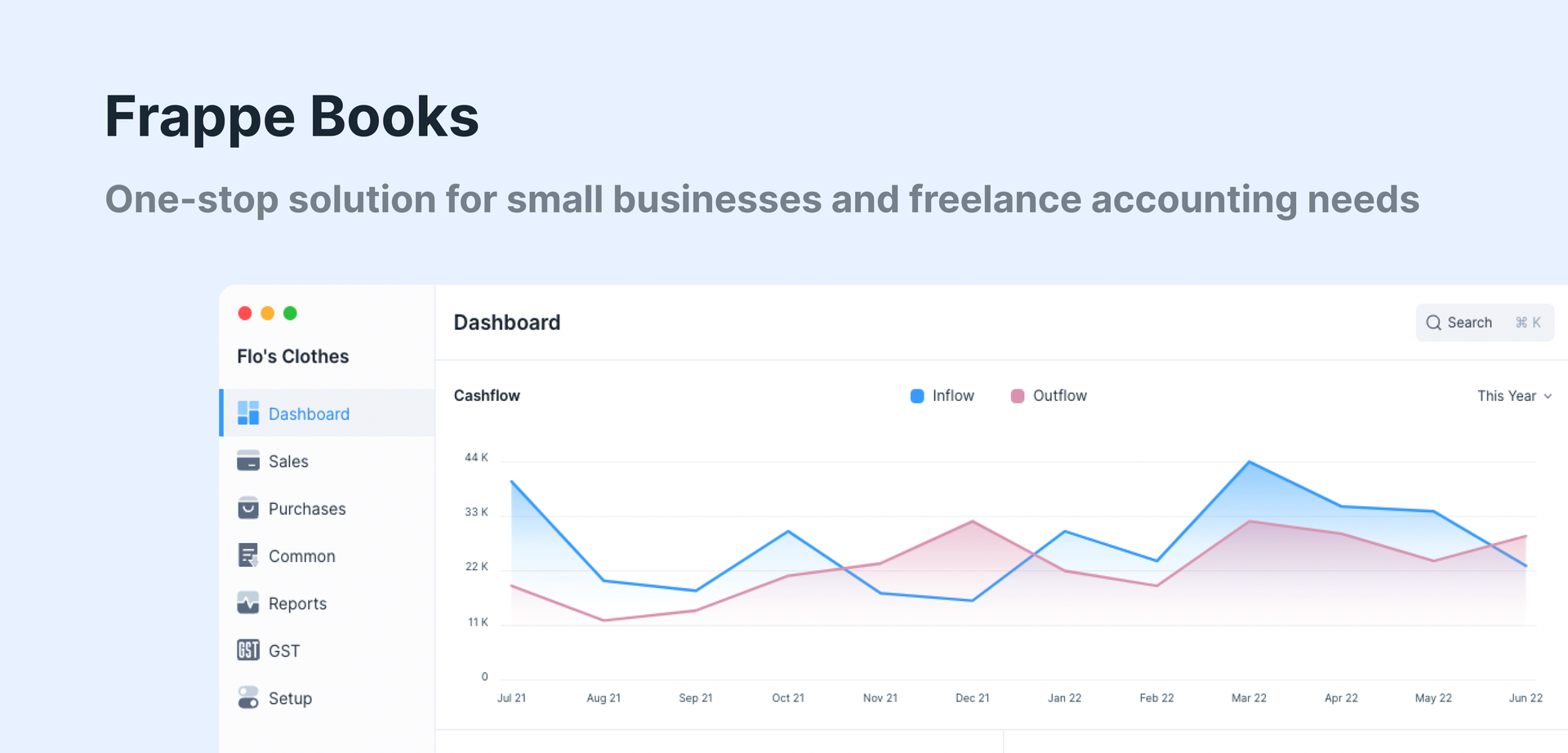Open the Dashboard via its sidebar label
1568x753 pixels.
tap(309, 413)
